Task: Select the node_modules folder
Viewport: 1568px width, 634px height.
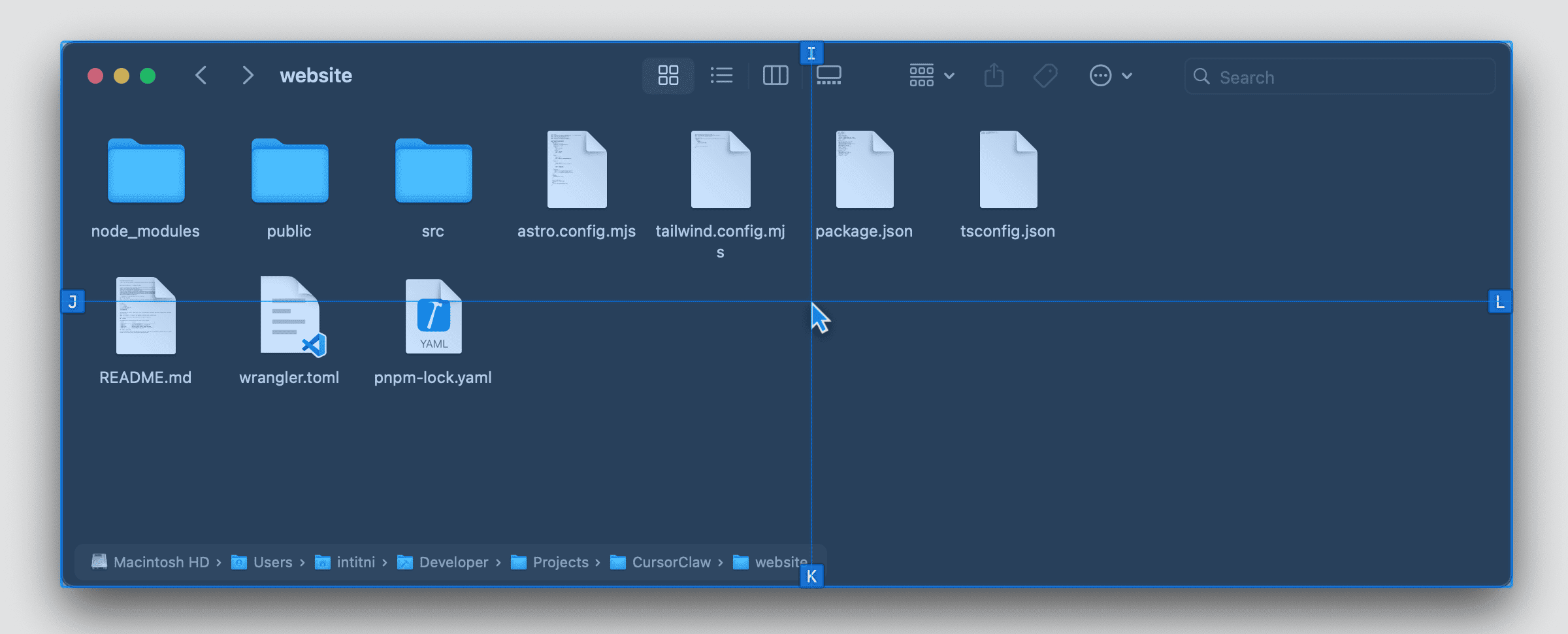Action: tap(146, 171)
